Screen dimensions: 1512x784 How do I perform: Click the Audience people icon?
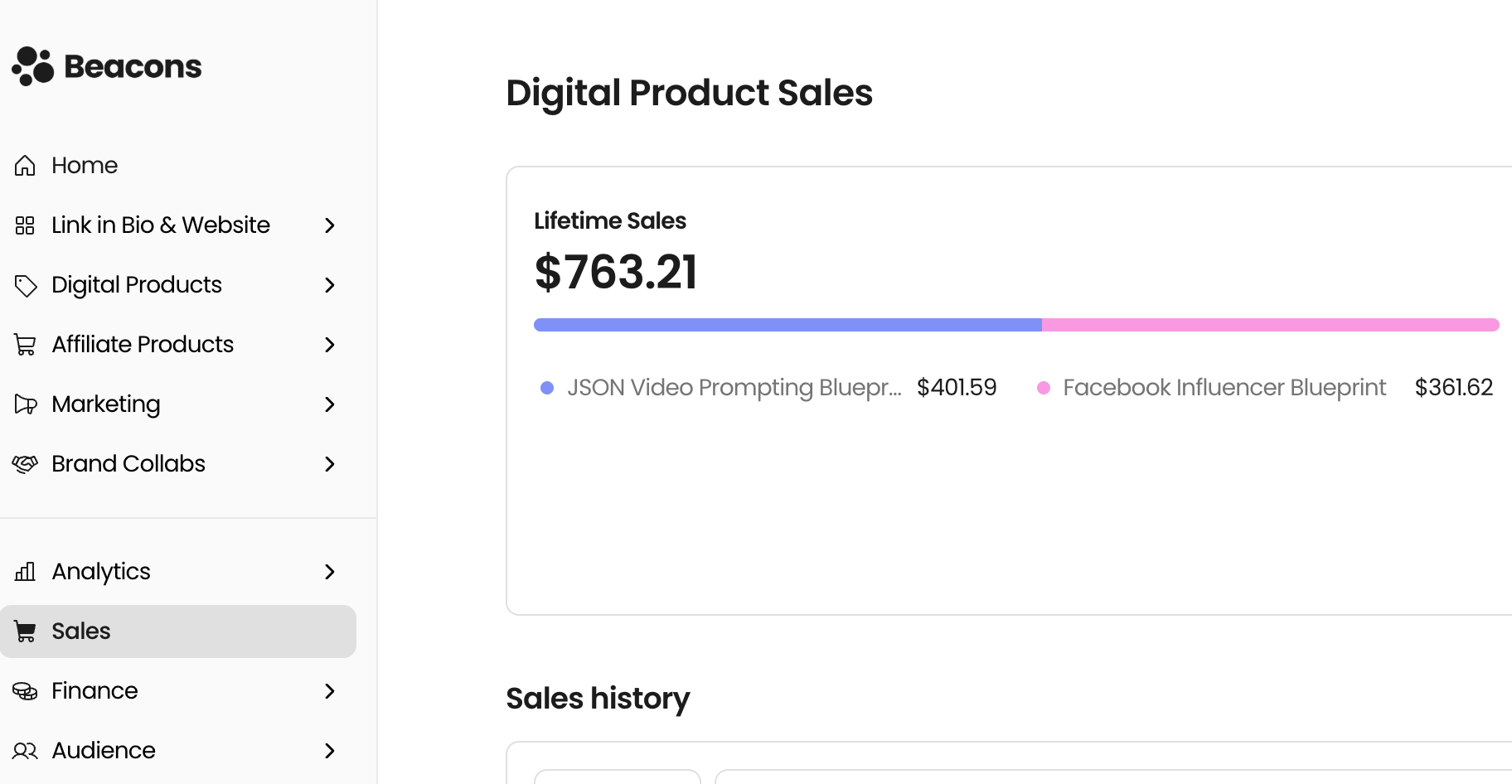pos(25,751)
